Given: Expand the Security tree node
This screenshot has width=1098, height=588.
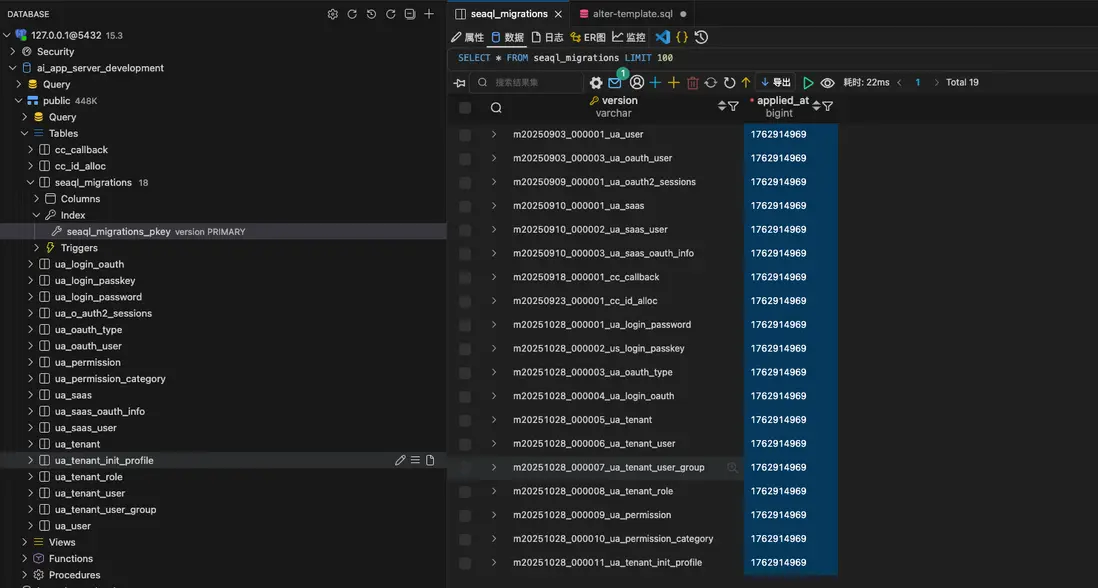Looking at the screenshot, I should point(12,51).
